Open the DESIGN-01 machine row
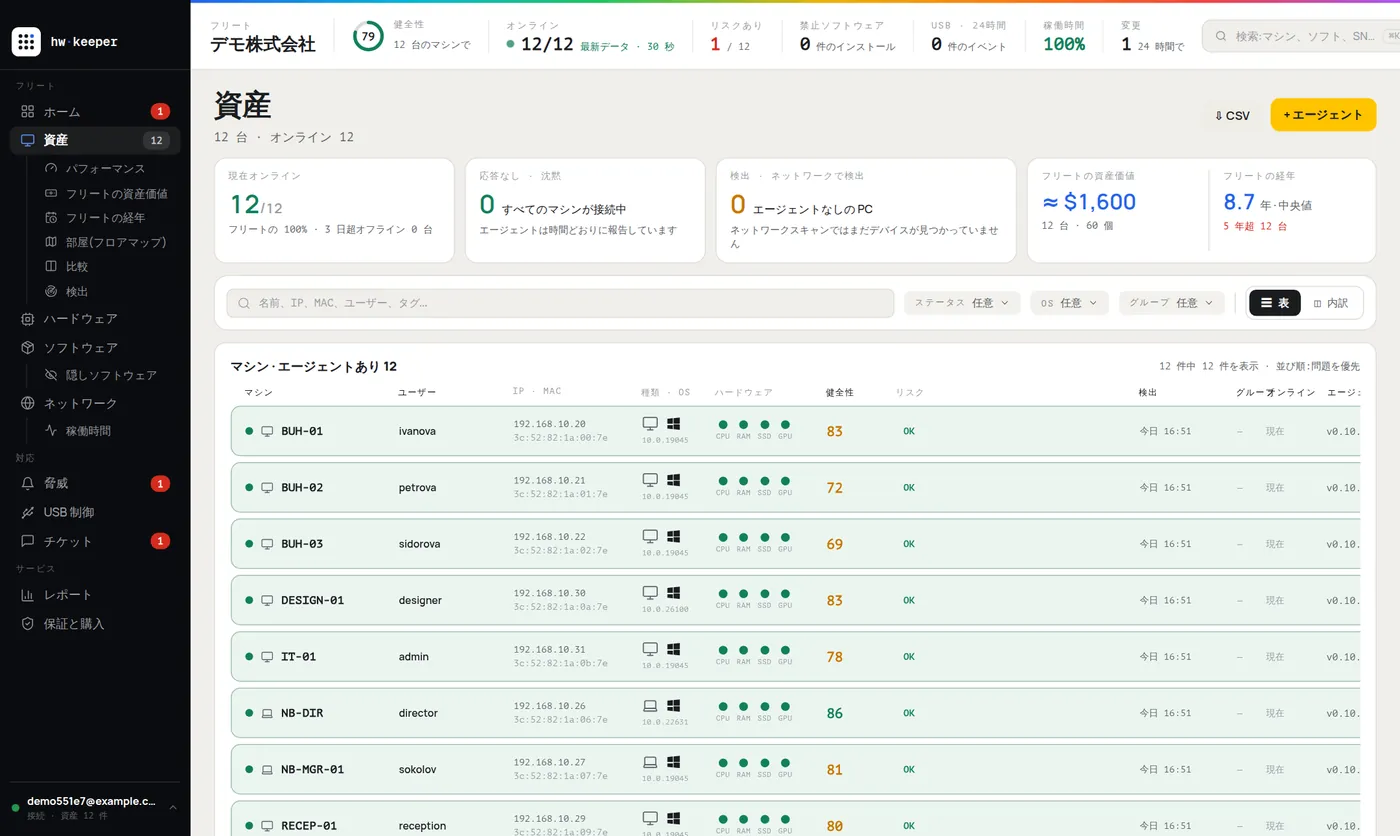The width and height of the screenshot is (1400, 836). (x=795, y=600)
